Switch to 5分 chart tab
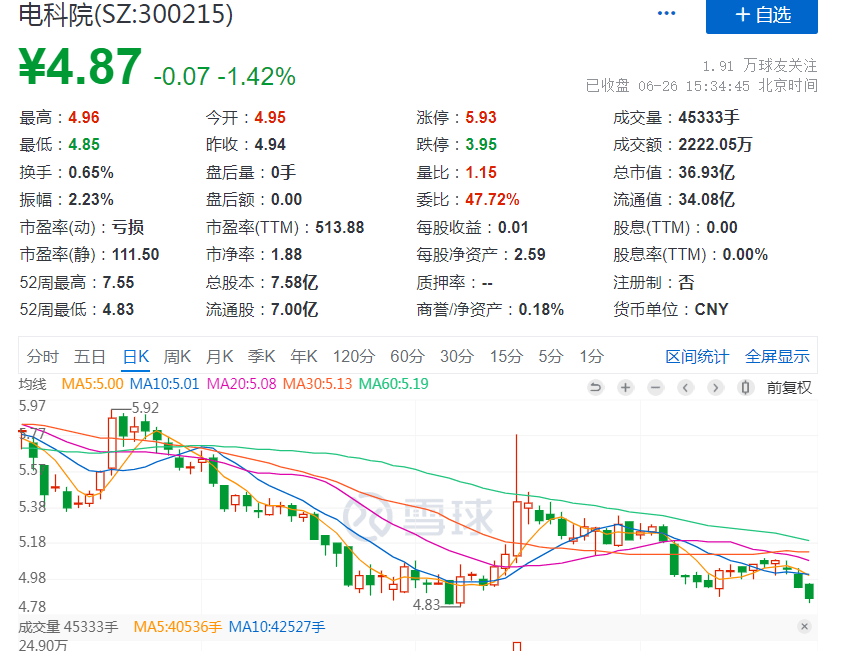Image resolution: width=847 pixels, height=651 pixels. point(551,357)
